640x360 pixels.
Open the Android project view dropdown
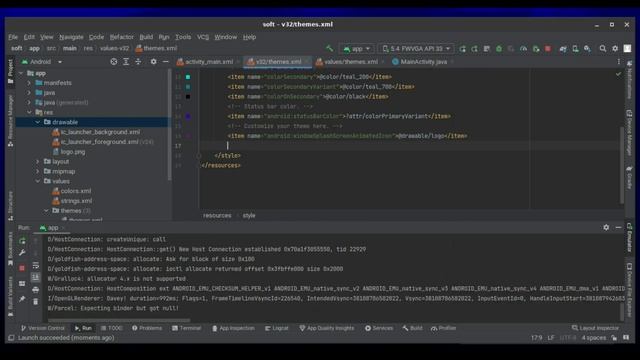(42, 62)
